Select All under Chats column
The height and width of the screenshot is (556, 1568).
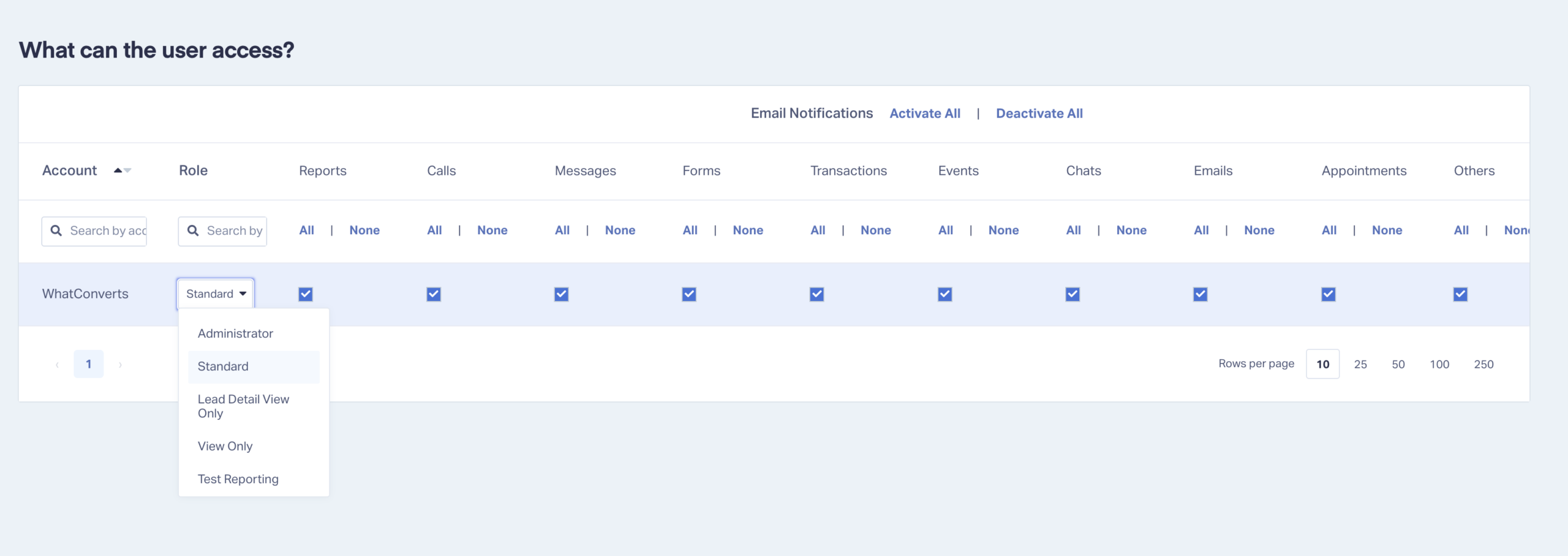tap(1074, 230)
